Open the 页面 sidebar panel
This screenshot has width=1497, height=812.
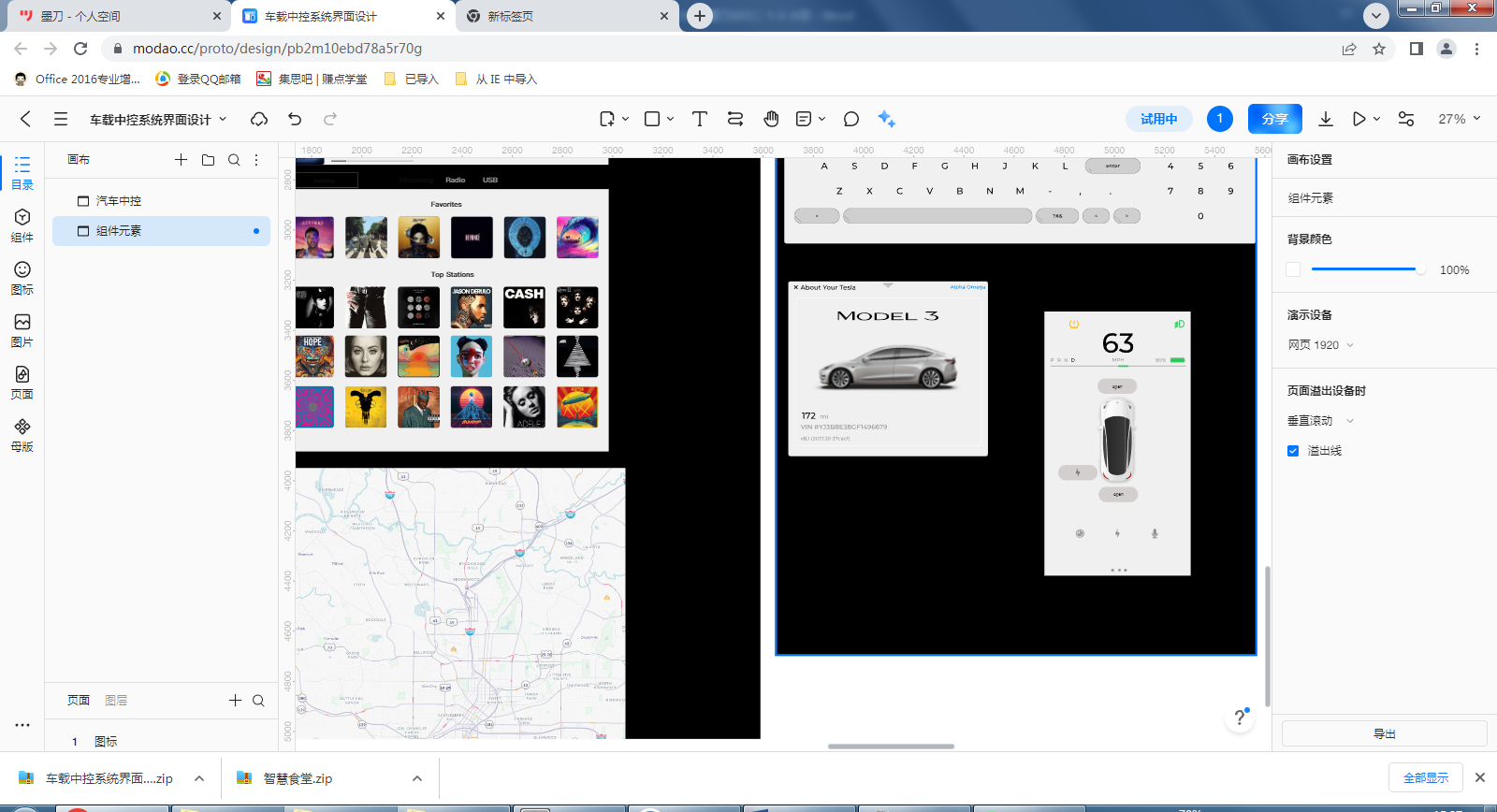pos(22,384)
